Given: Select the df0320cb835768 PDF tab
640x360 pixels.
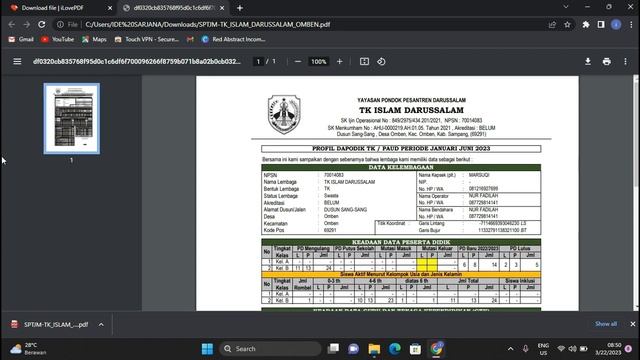Looking at the screenshot, I should pyautogui.click(x=173, y=8).
